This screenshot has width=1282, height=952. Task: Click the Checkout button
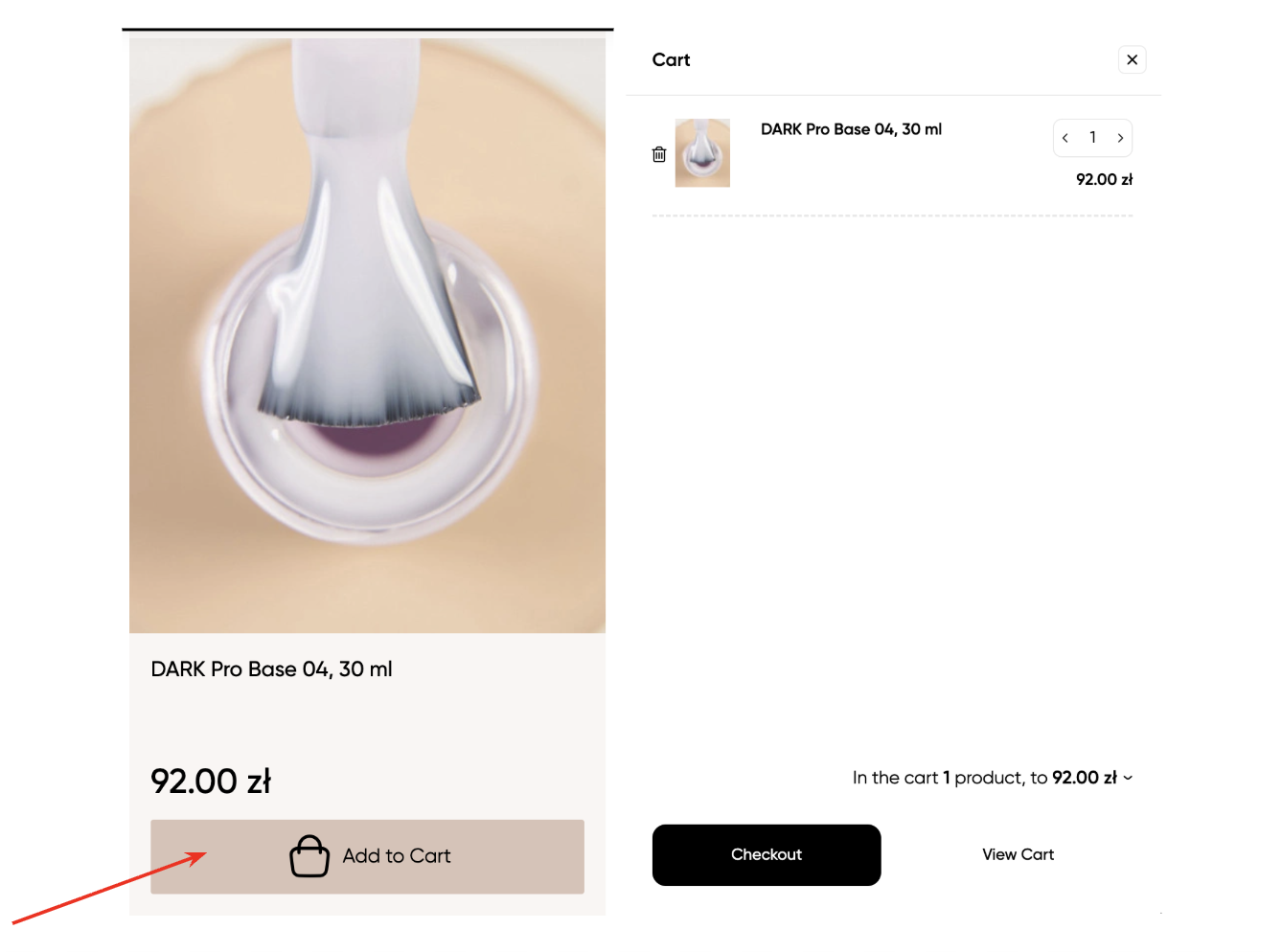(x=766, y=854)
